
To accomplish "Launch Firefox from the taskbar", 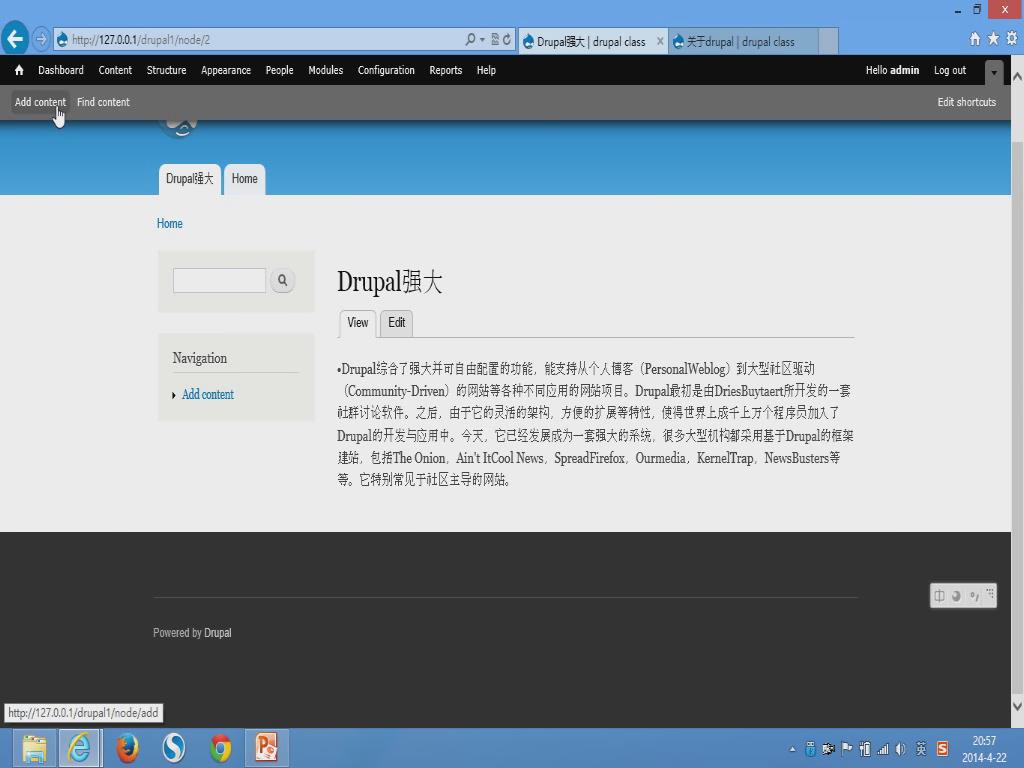I will [127, 748].
